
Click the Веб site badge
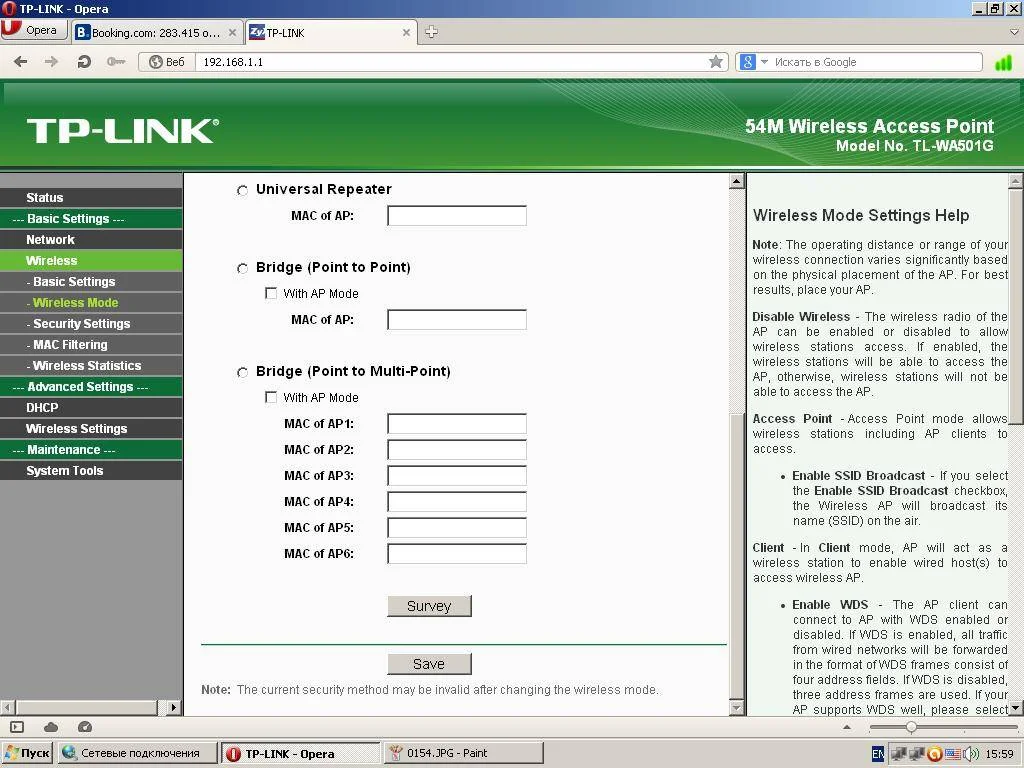point(167,62)
